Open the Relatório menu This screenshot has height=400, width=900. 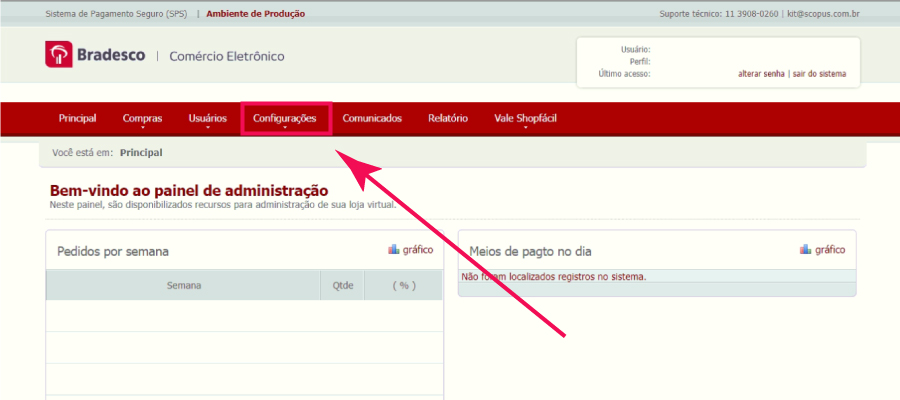coord(448,118)
